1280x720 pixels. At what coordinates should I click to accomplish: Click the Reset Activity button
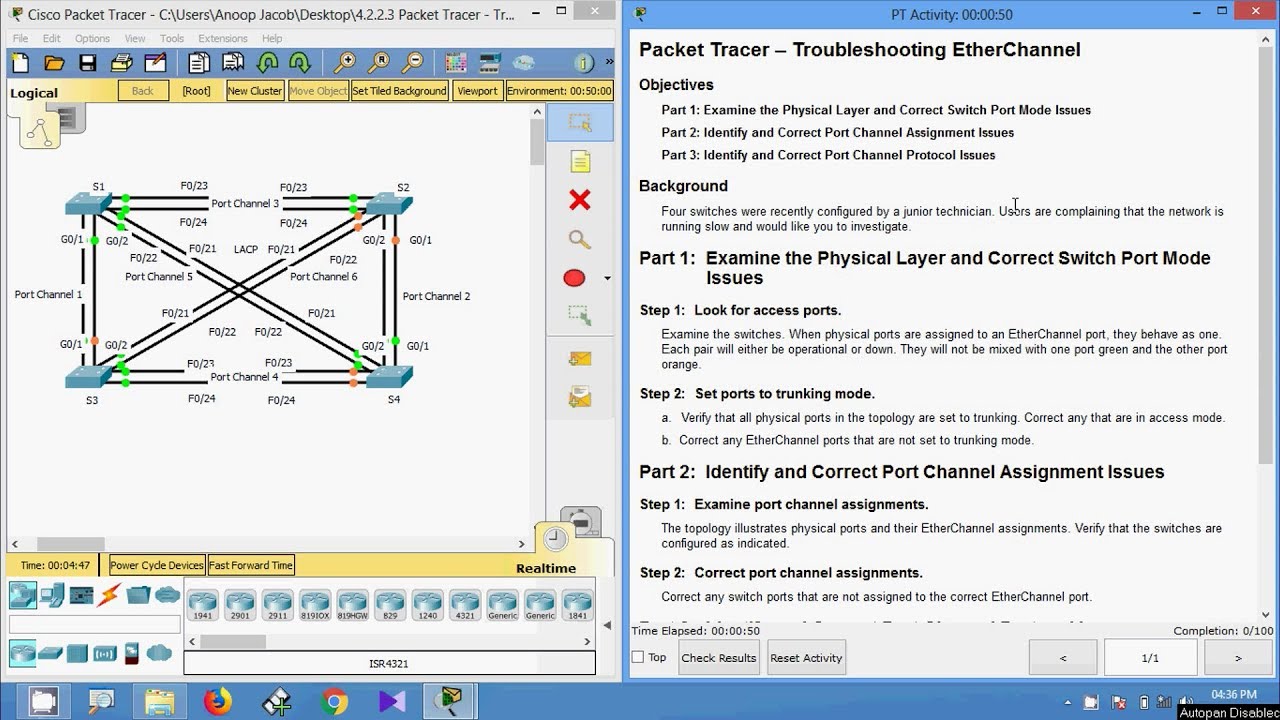click(807, 658)
